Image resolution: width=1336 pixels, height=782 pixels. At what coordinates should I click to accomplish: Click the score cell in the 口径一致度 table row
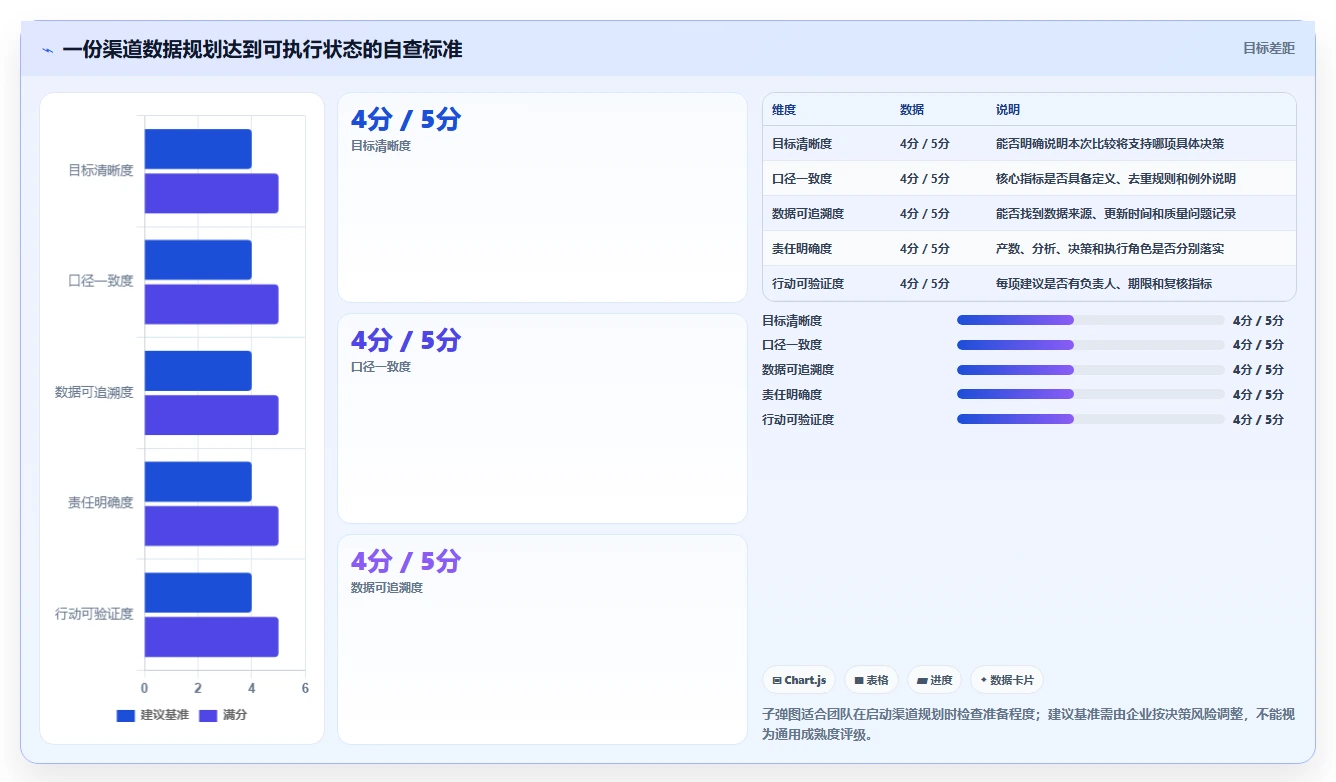pos(925,179)
